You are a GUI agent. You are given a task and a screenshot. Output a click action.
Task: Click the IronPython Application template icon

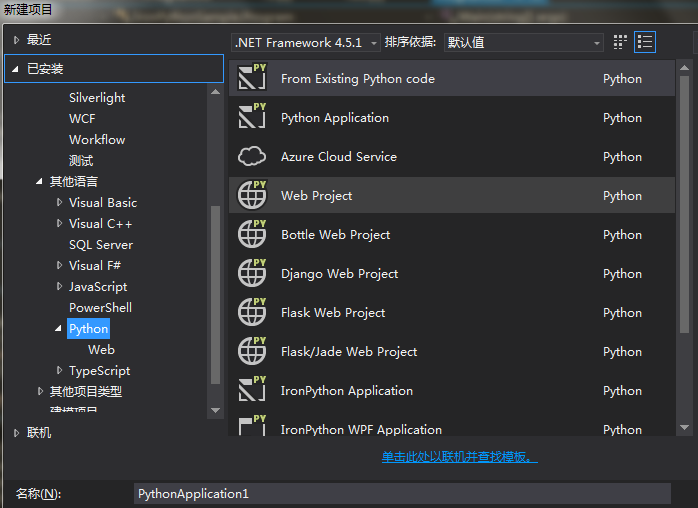252,390
